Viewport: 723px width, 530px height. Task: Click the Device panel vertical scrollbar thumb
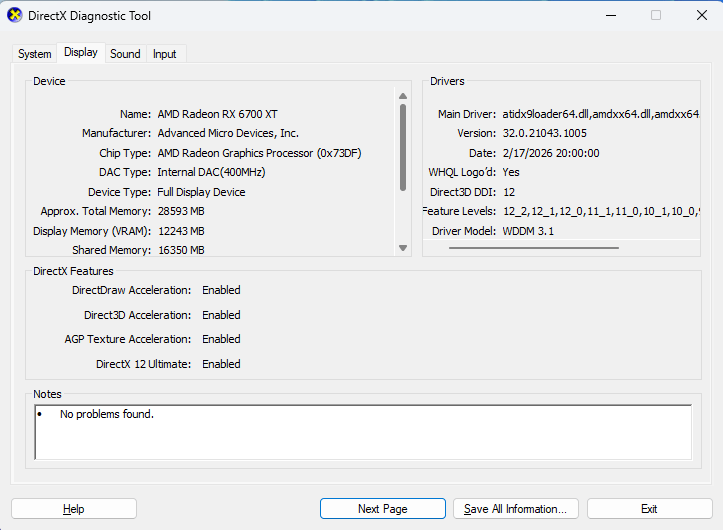(x=403, y=147)
